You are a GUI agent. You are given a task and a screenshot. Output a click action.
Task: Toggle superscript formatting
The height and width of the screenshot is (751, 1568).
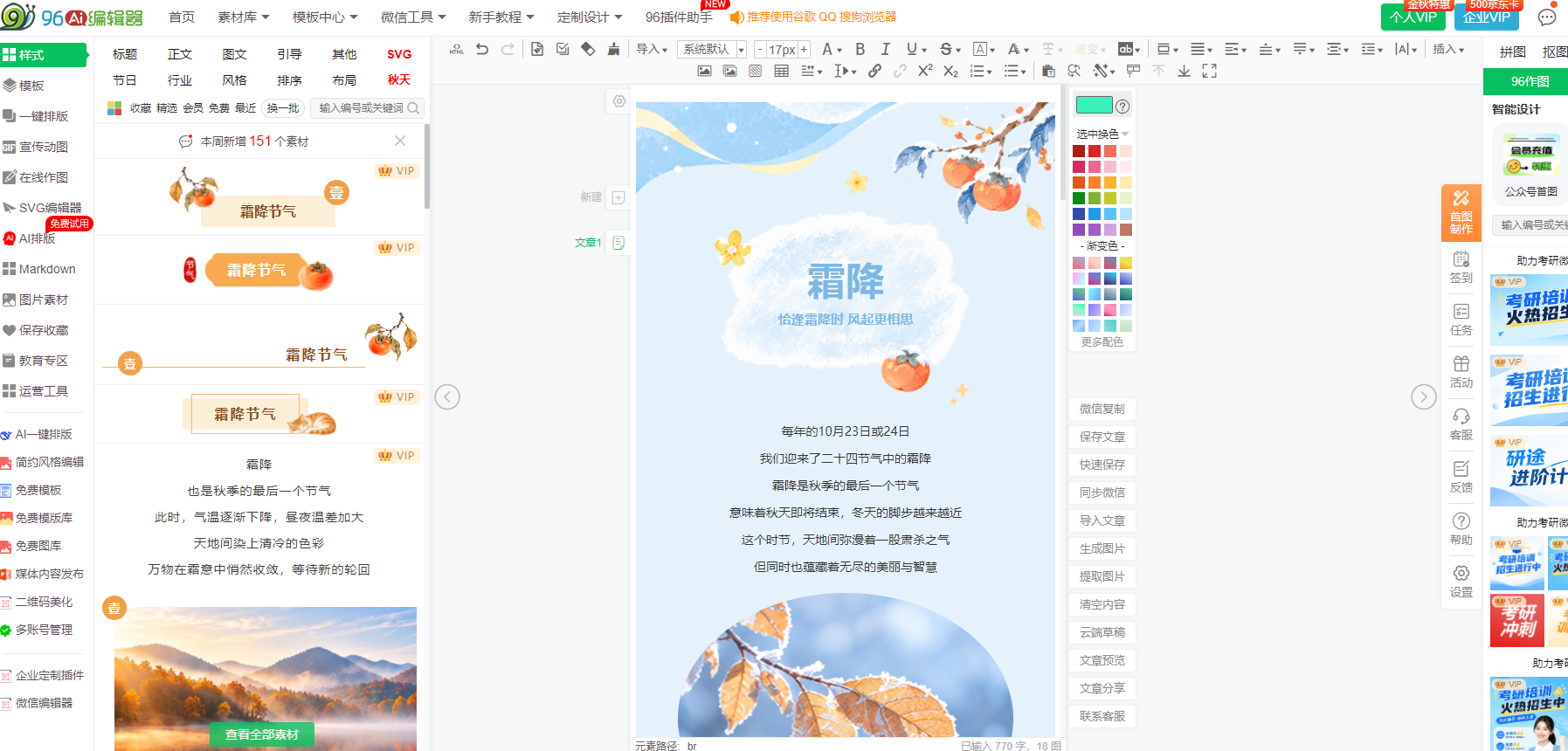(x=925, y=72)
